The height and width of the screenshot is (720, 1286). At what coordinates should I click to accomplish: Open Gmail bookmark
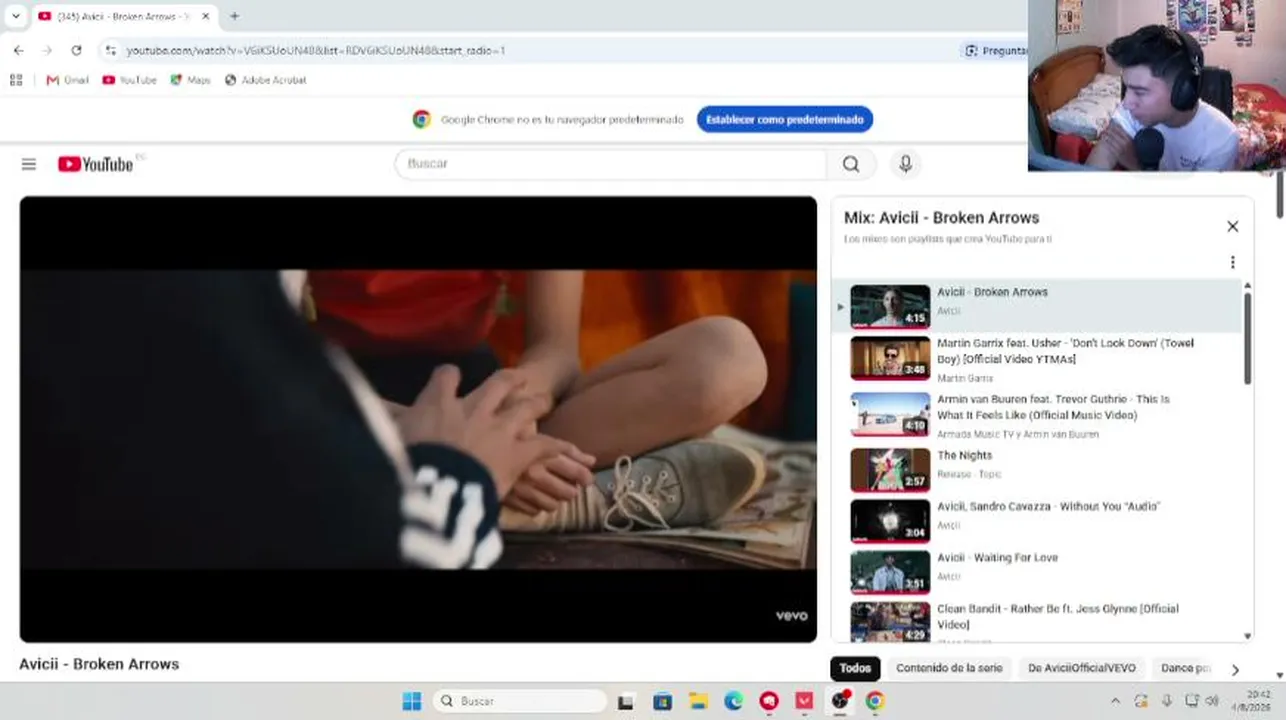(x=67, y=80)
